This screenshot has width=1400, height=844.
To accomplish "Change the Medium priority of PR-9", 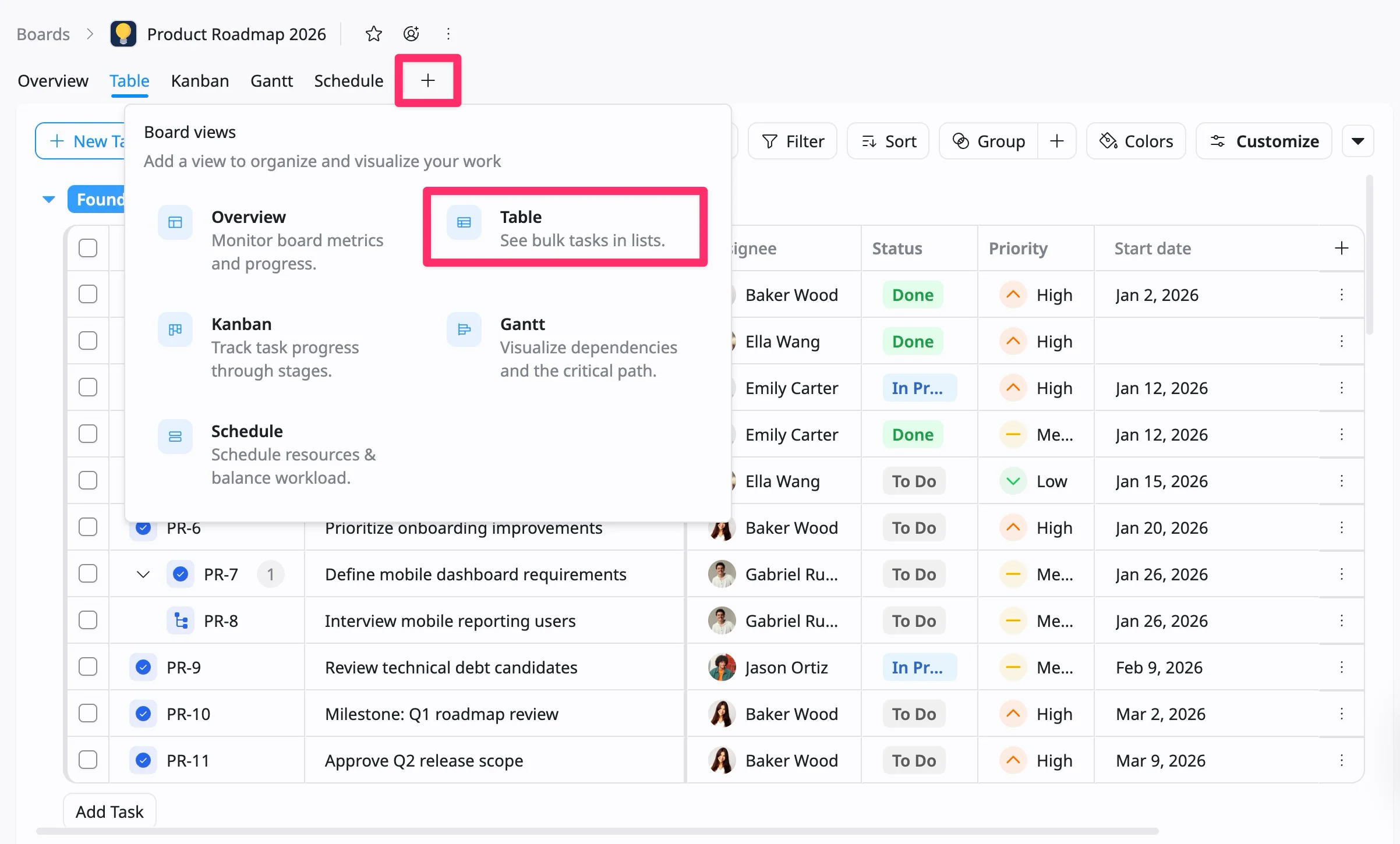I will point(1036,667).
